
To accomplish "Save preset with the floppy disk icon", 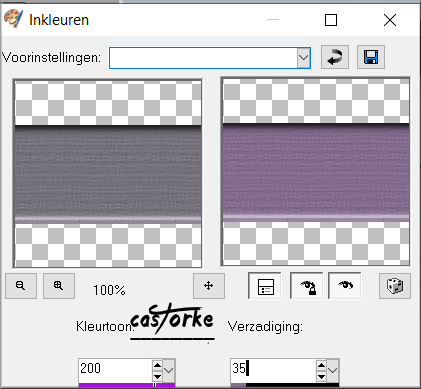I will [371, 57].
